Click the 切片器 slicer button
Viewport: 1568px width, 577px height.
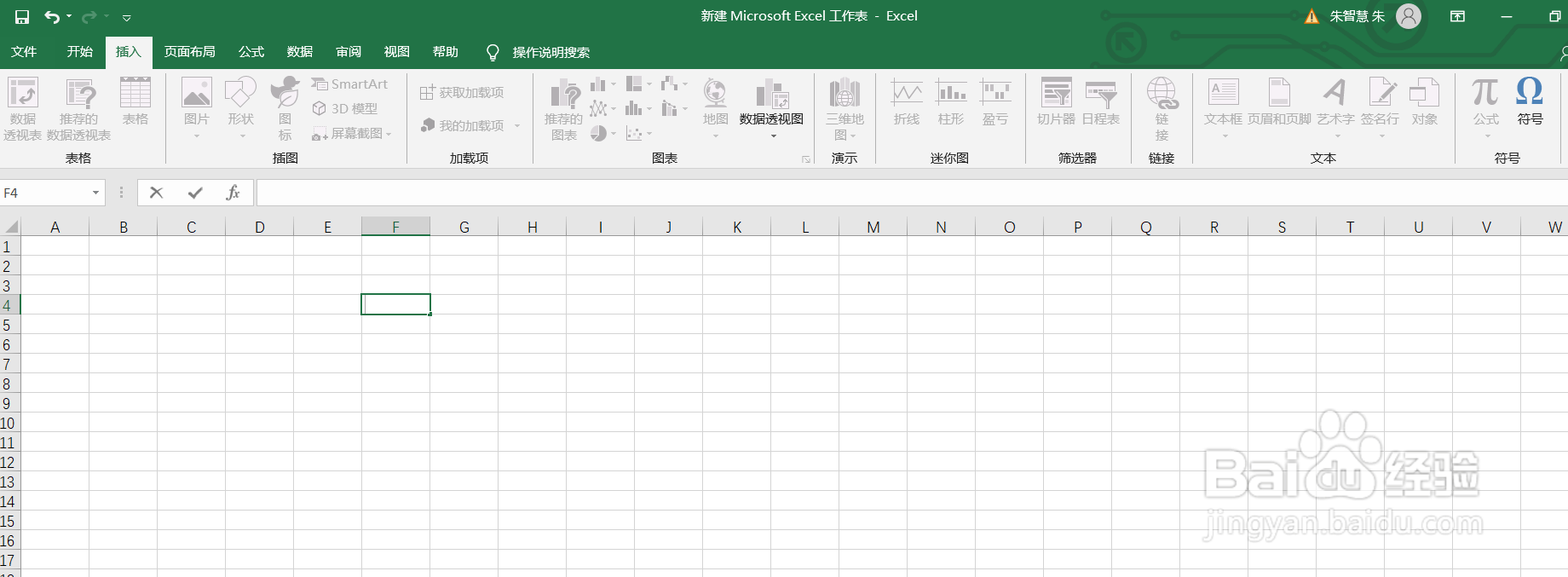tap(1057, 102)
